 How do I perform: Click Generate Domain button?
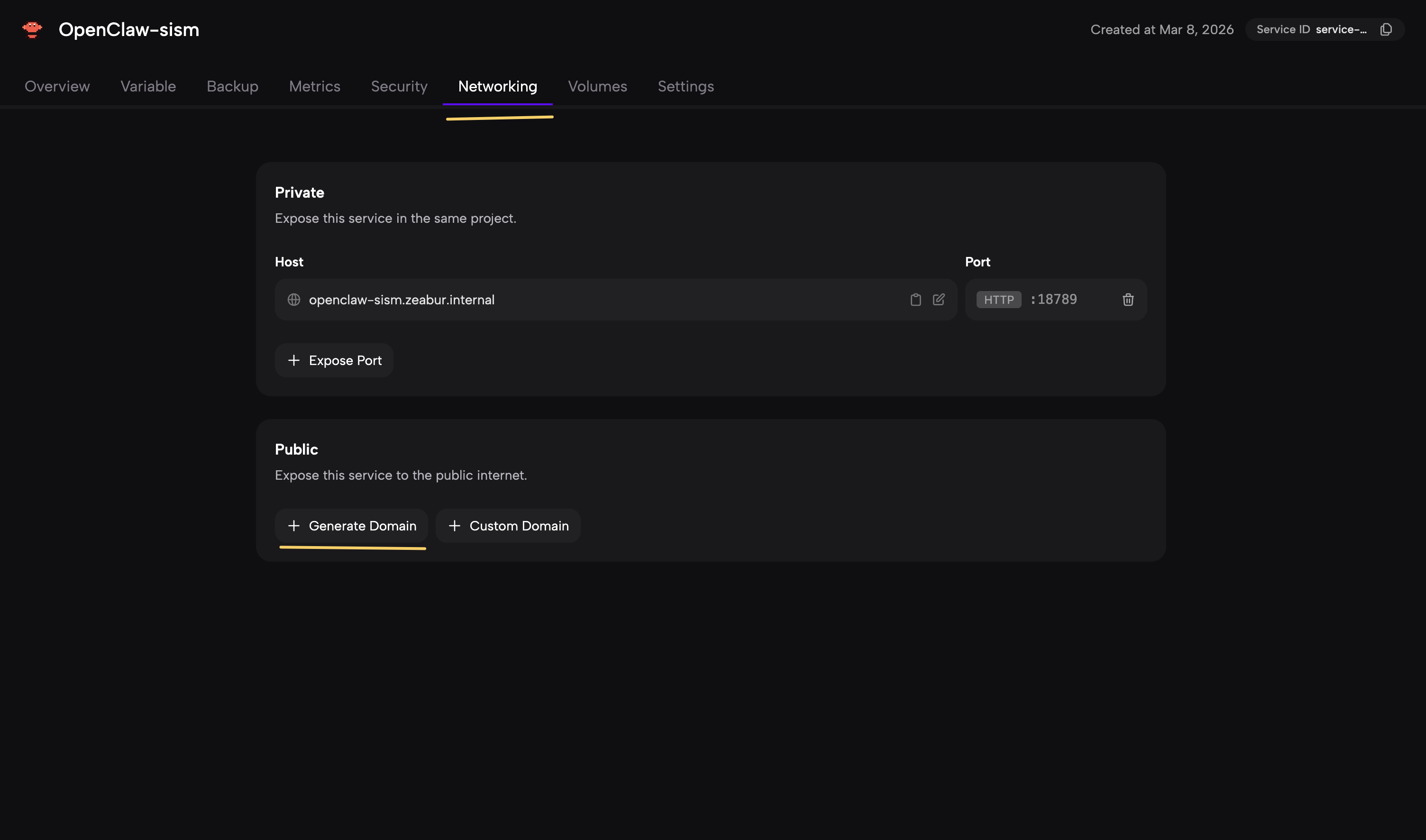point(352,526)
